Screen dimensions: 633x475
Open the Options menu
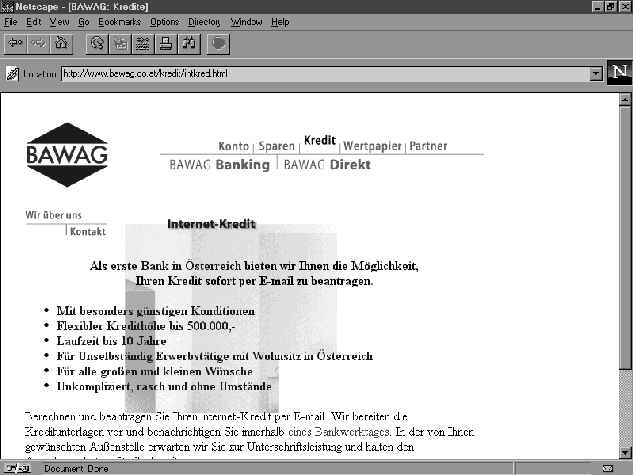click(x=164, y=22)
